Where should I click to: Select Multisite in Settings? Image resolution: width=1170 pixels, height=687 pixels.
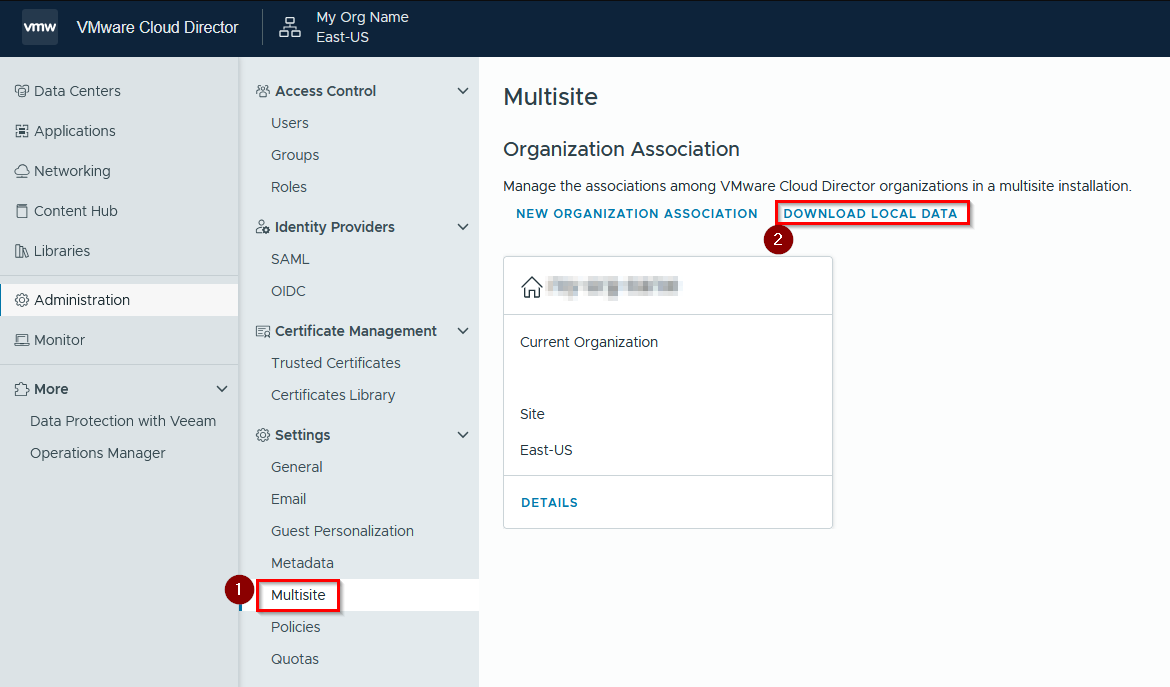pyautogui.click(x=298, y=595)
